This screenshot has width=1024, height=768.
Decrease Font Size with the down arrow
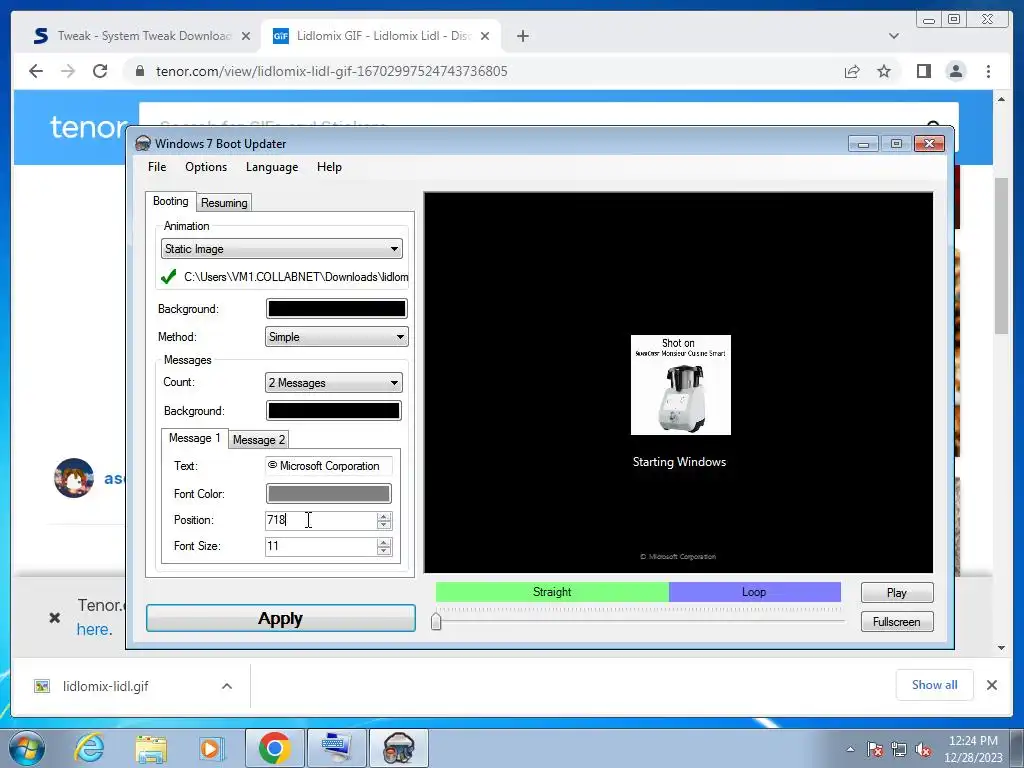point(384,551)
